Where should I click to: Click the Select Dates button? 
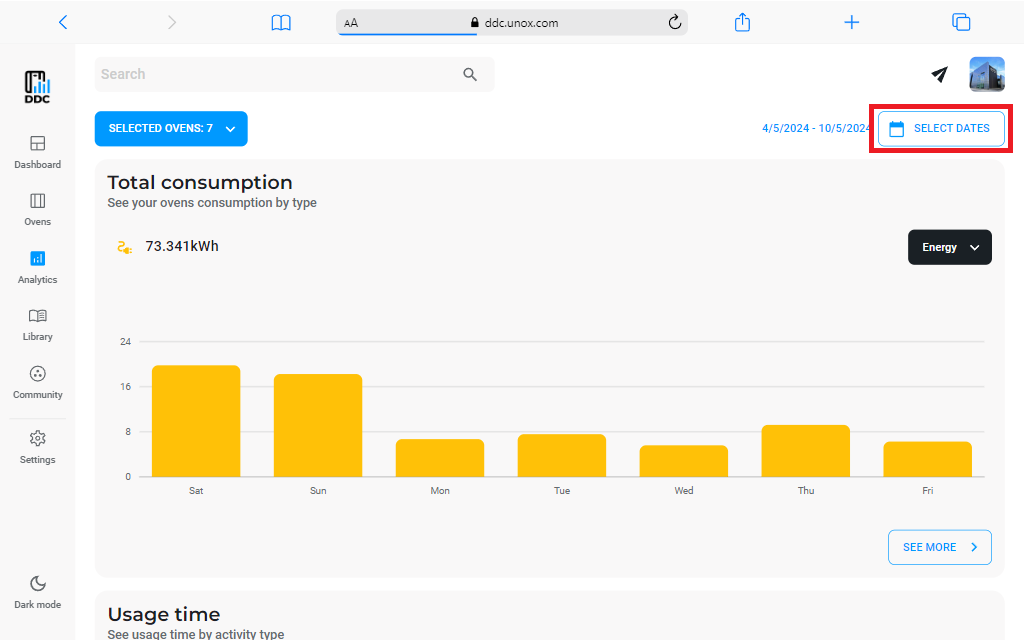pos(941,129)
